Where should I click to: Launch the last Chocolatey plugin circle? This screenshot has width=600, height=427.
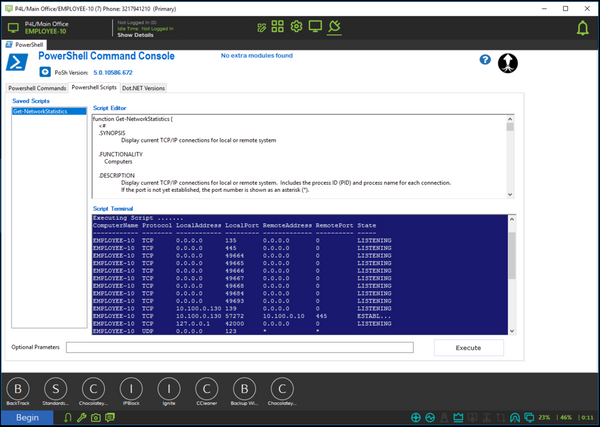coord(282,389)
